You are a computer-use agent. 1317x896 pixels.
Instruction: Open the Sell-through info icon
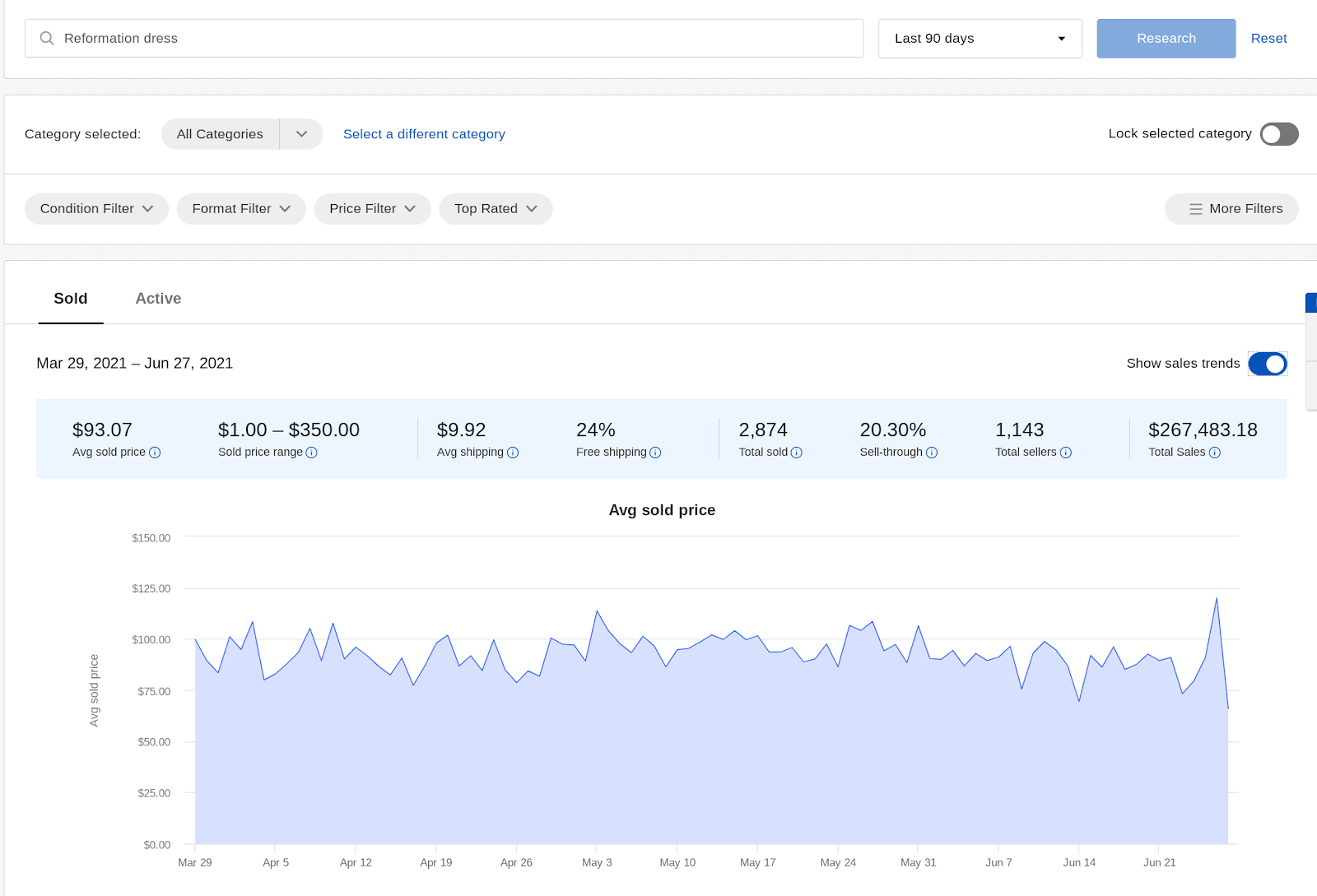coord(932,453)
